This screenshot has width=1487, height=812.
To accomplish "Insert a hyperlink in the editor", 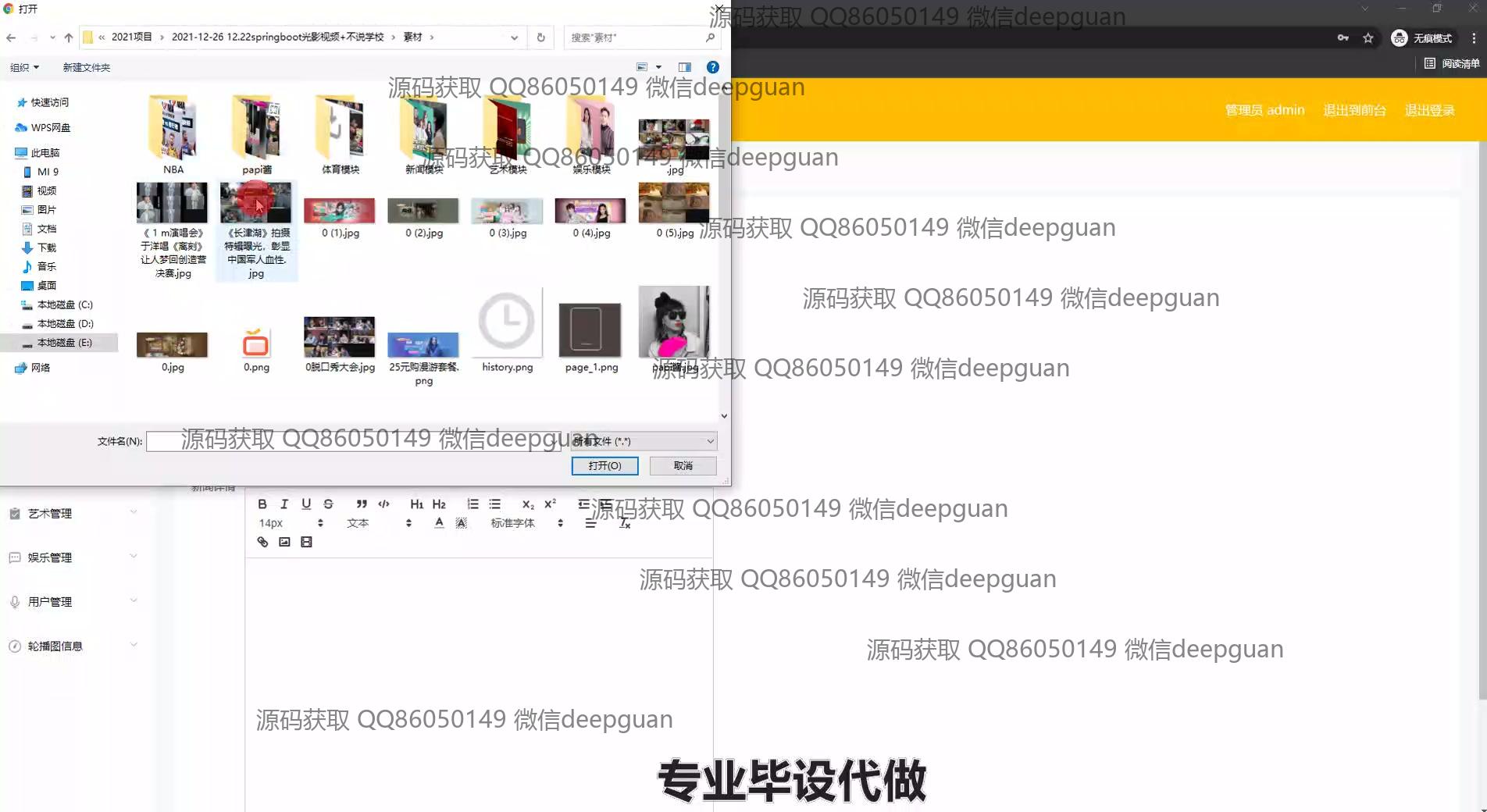I will point(262,542).
